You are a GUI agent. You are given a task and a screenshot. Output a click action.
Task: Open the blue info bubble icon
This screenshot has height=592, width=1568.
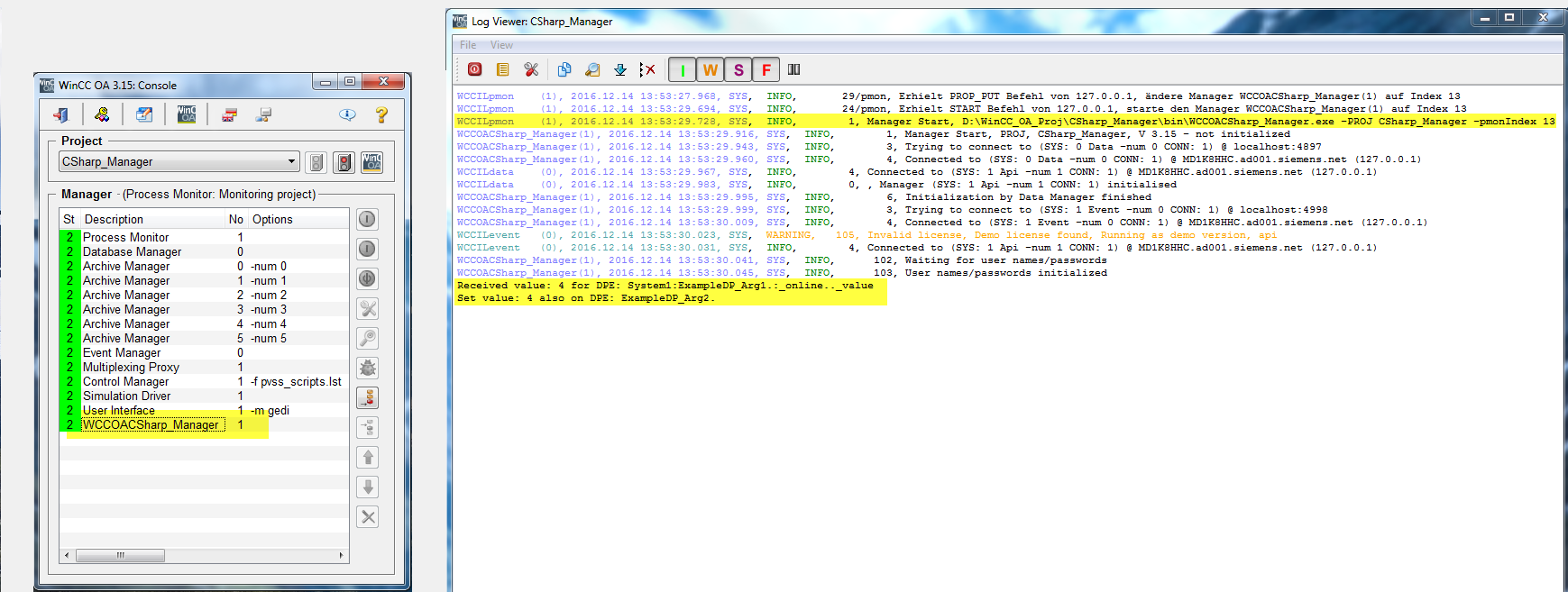click(x=347, y=114)
